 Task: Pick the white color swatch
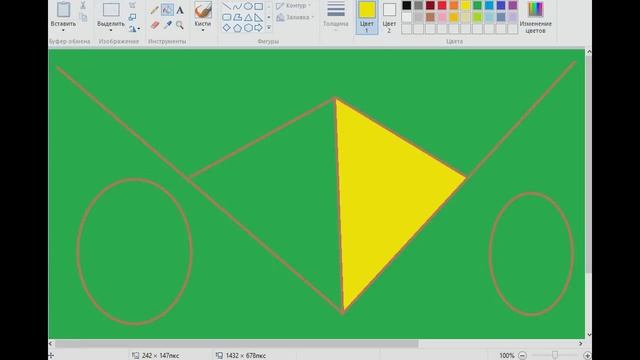point(407,17)
